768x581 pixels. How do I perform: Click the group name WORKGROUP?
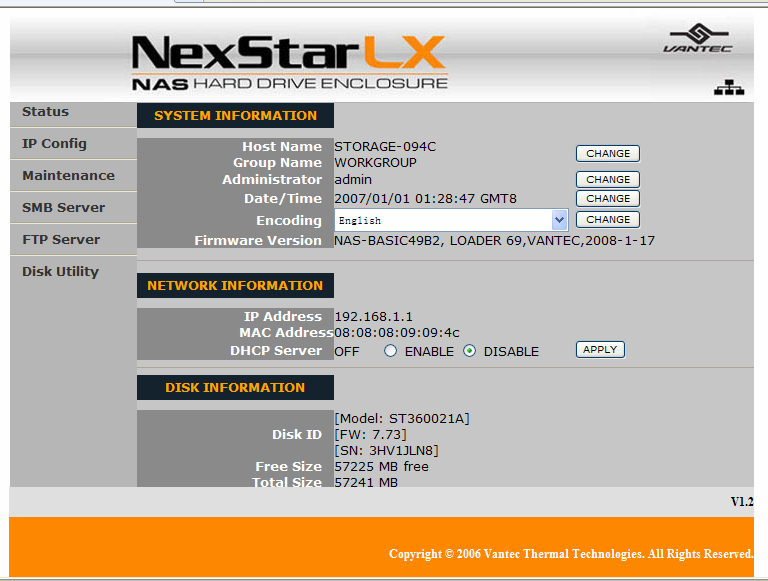[x=376, y=163]
